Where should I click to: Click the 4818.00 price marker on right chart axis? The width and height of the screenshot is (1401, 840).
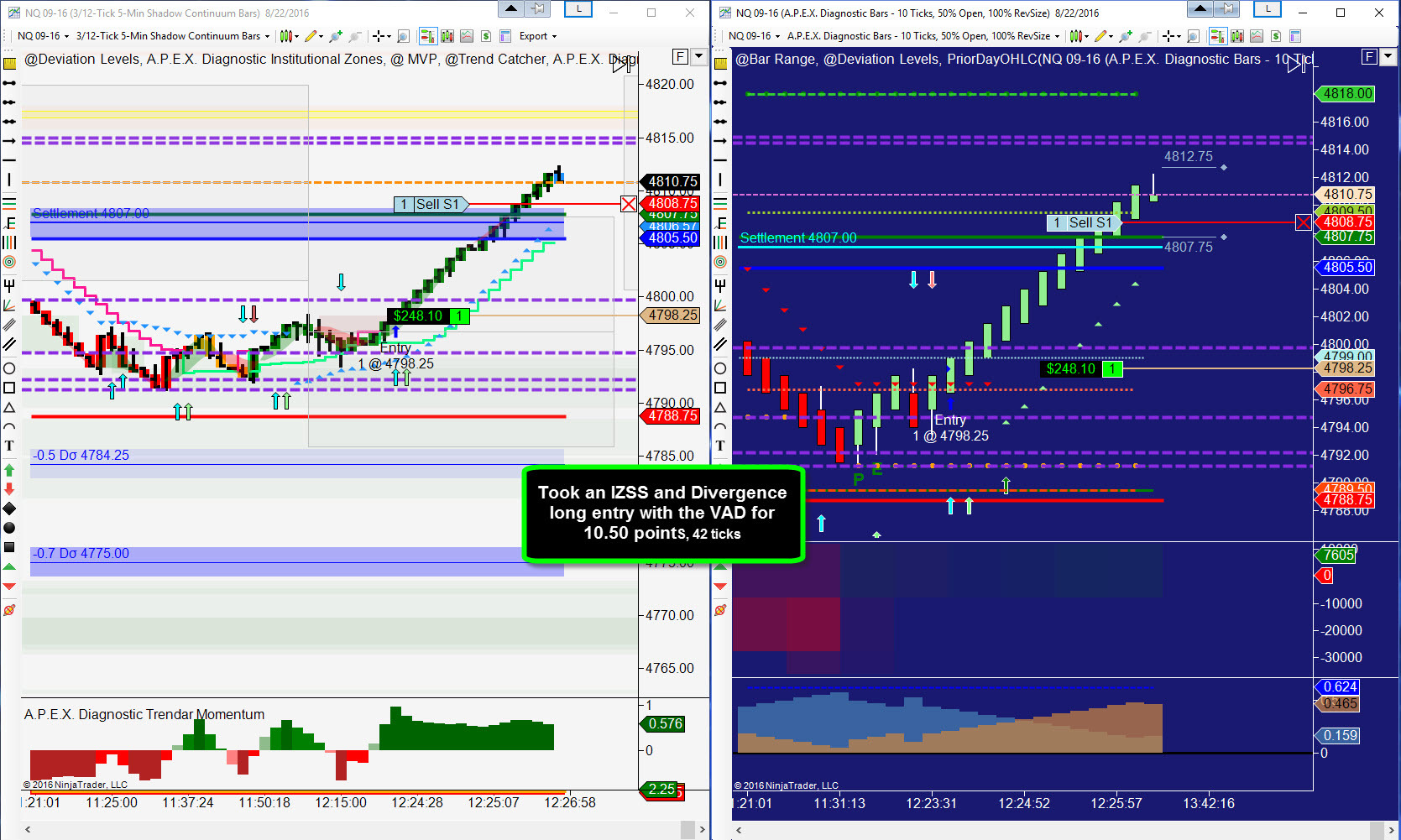tap(1346, 94)
